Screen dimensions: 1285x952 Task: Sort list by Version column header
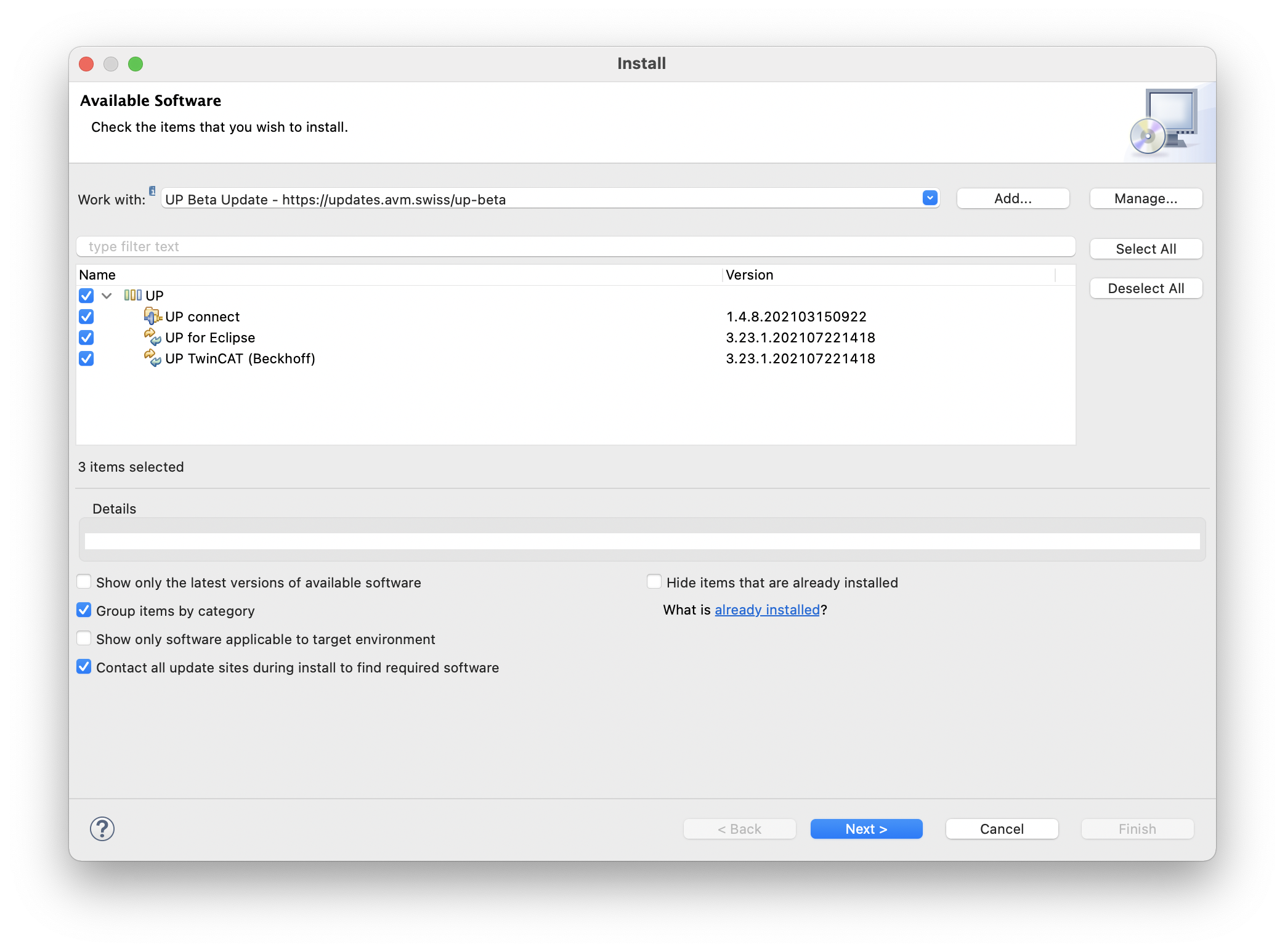point(749,275)
